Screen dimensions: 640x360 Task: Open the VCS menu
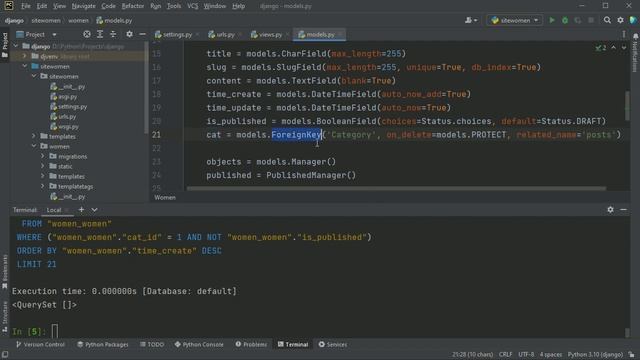pos(192,6)
